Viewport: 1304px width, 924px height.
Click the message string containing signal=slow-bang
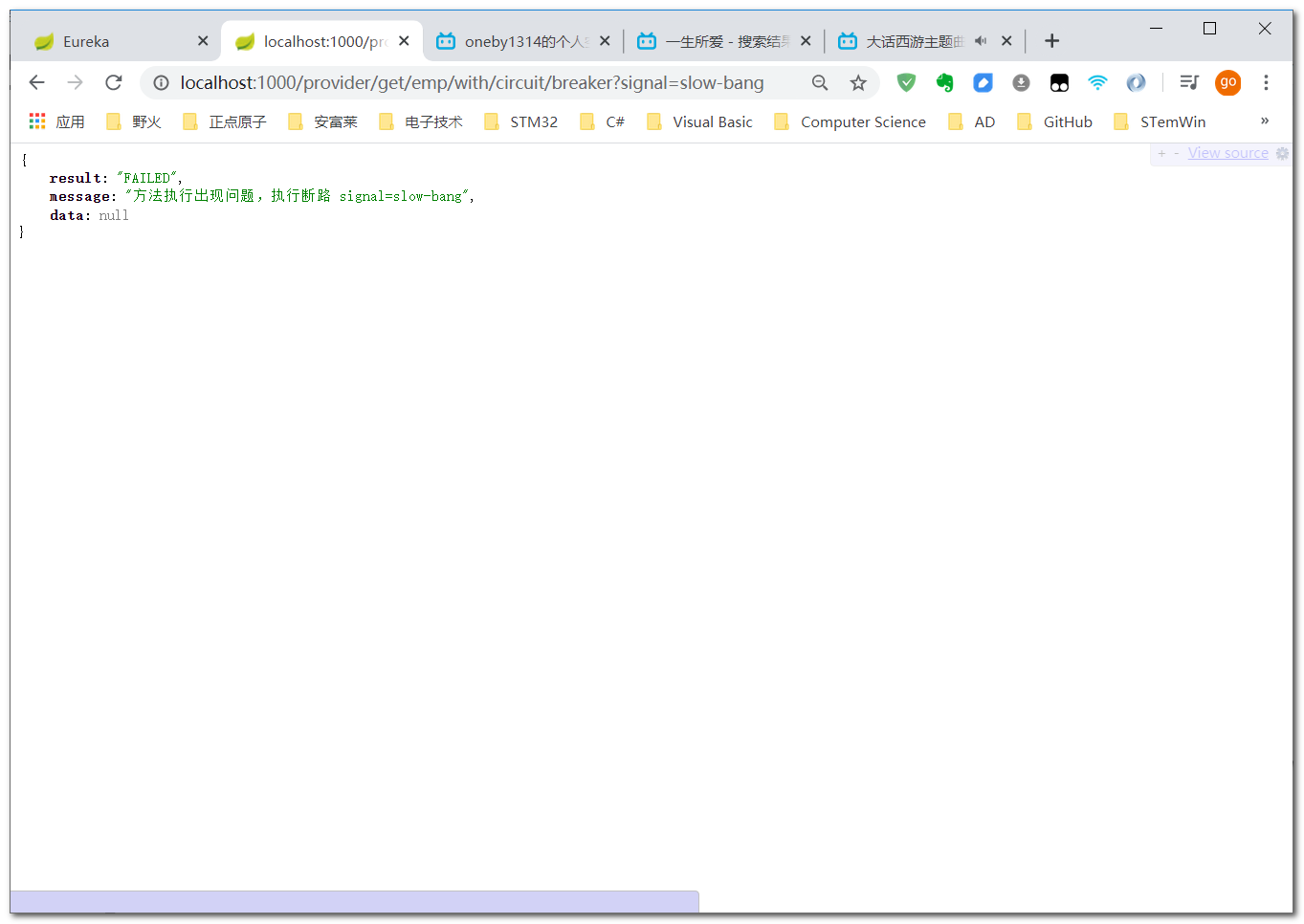coord(297,196)
